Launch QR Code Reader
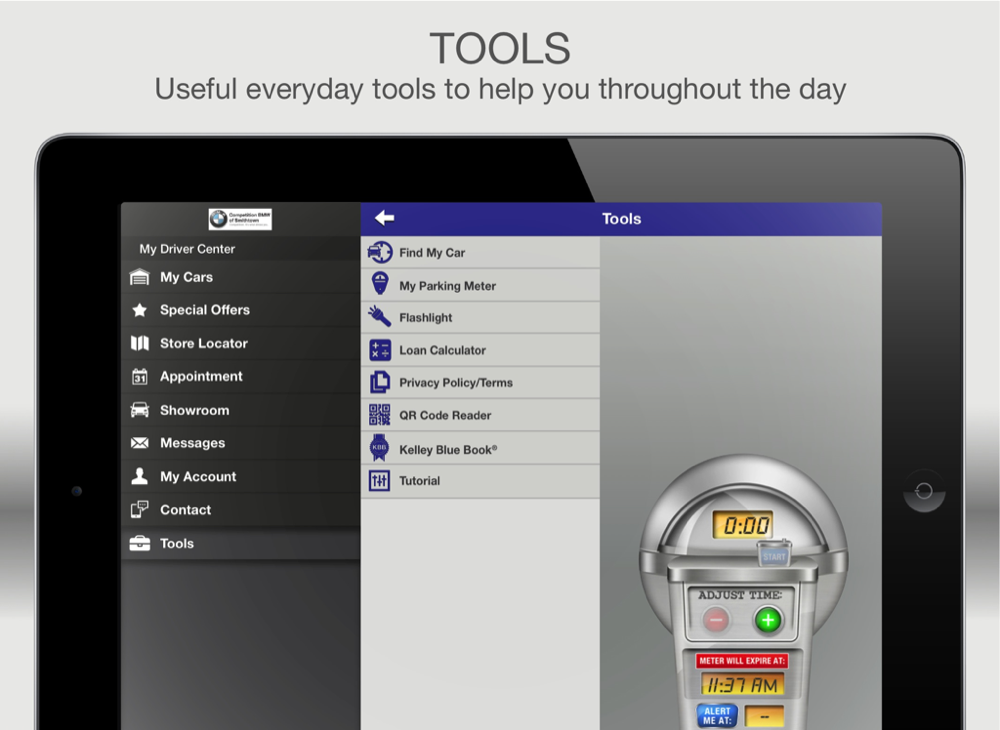 click(x=480, y=415)
